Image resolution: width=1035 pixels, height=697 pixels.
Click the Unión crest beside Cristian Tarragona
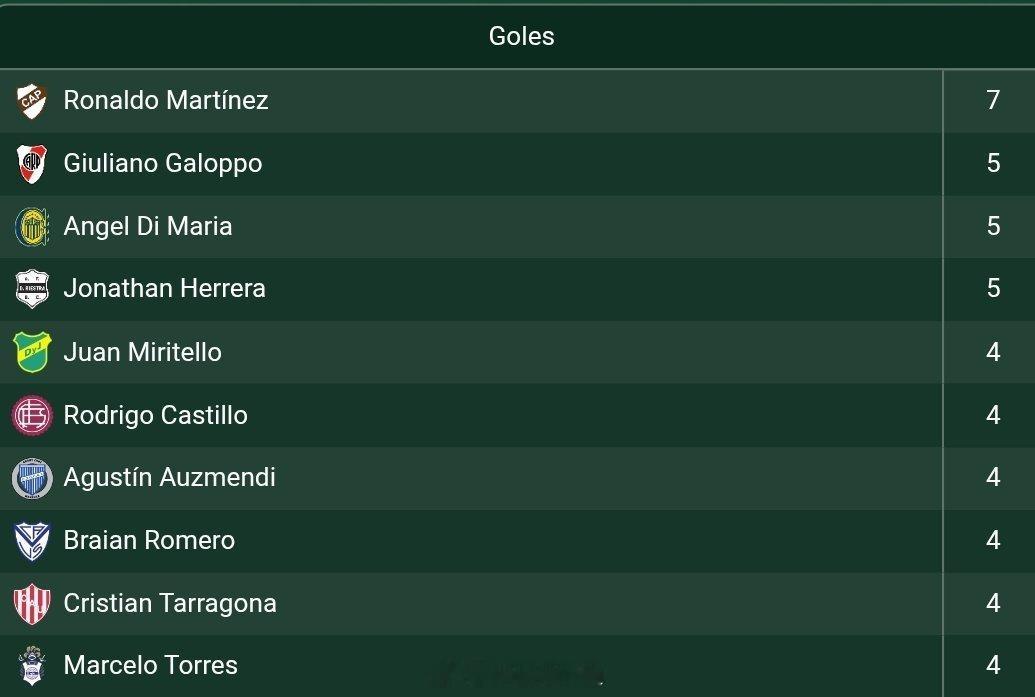click(x=31, y=604)
